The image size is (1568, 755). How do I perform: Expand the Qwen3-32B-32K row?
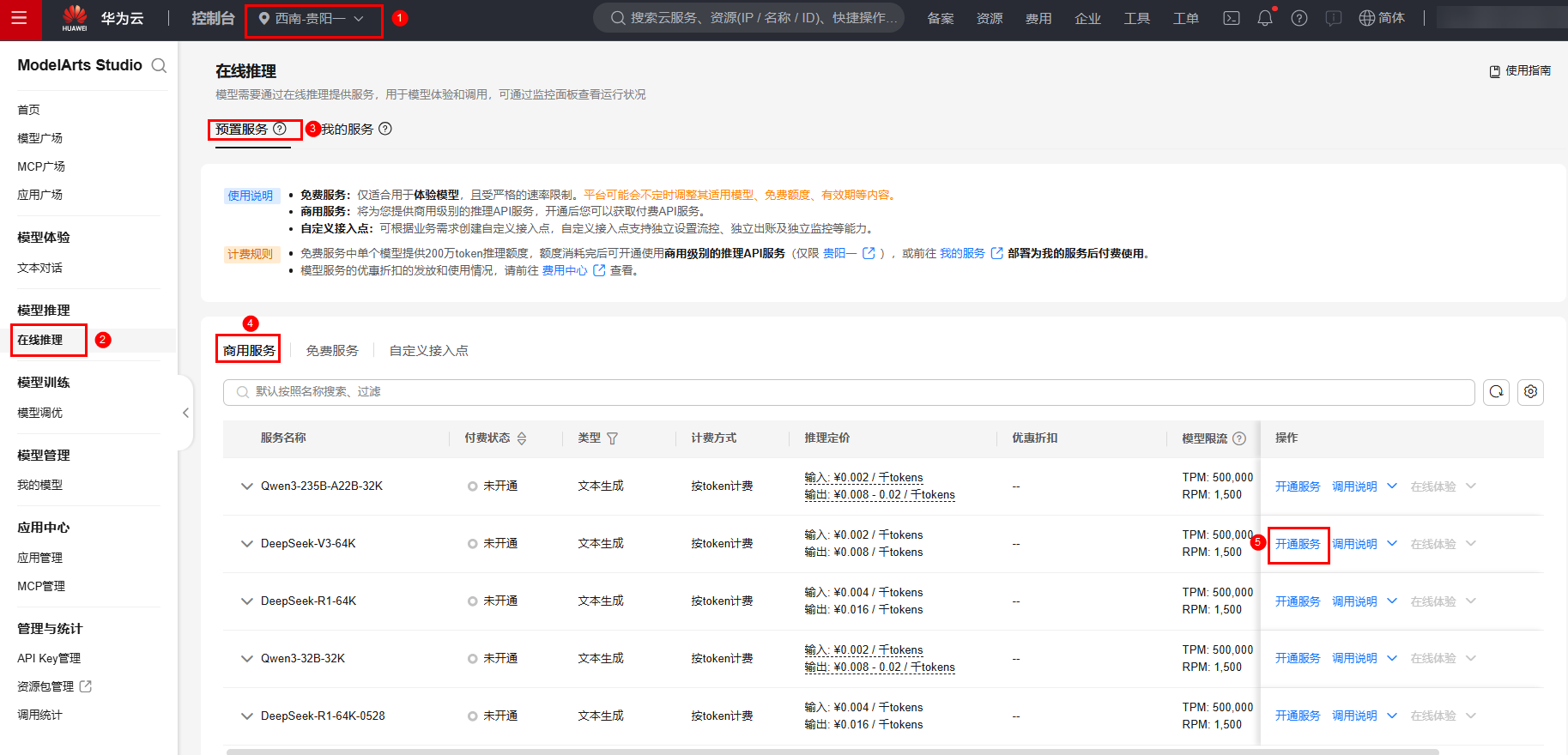pyautogui.click(x=247, y=659)
